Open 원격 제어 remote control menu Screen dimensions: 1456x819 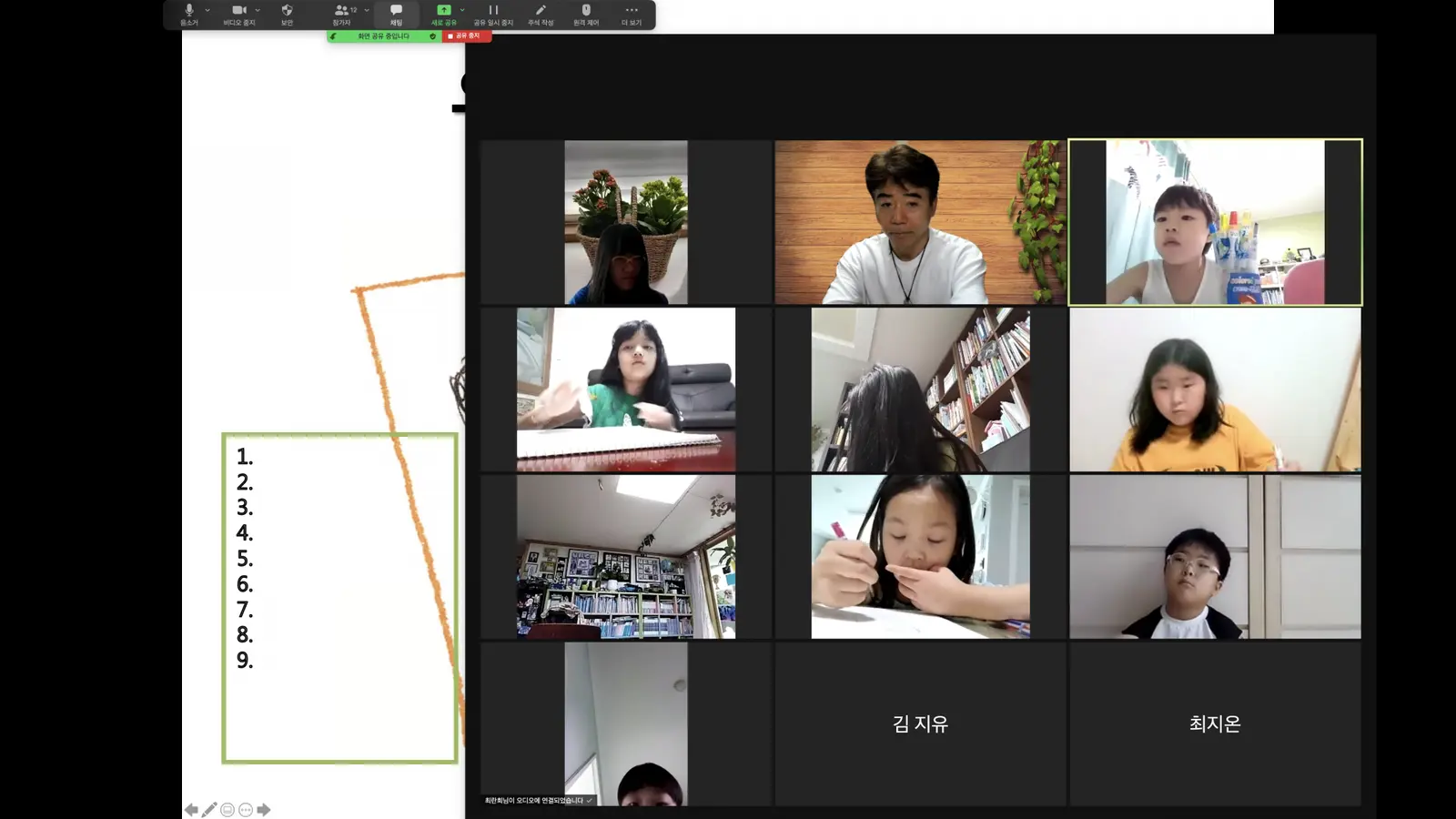(x=586, y=15)
